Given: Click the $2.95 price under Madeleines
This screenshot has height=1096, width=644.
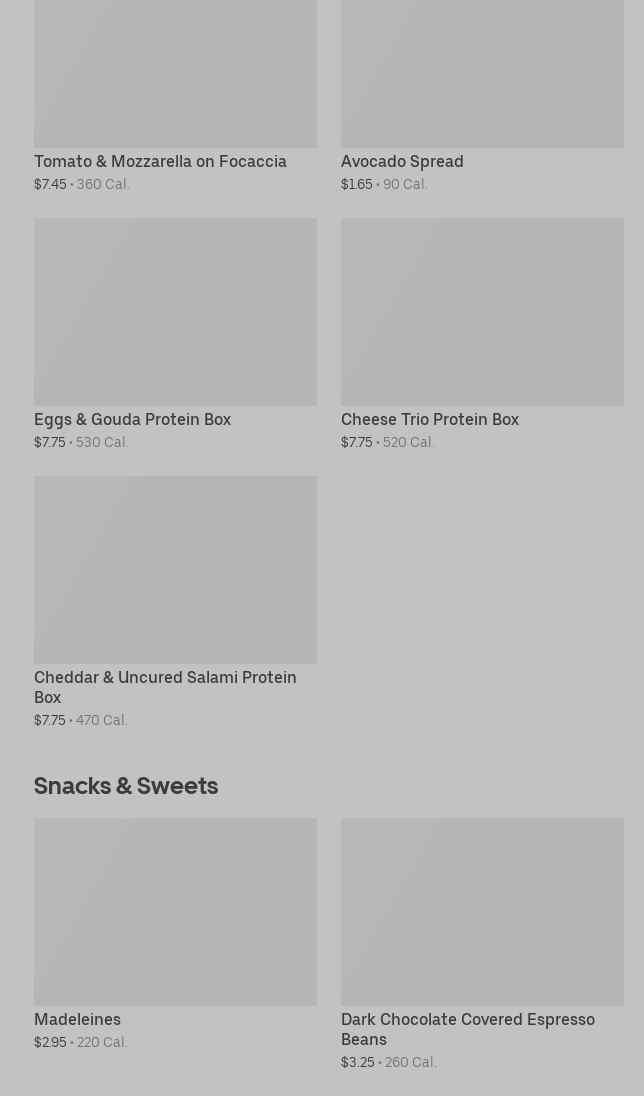Looking at the screenshot, I should 50,1043.
